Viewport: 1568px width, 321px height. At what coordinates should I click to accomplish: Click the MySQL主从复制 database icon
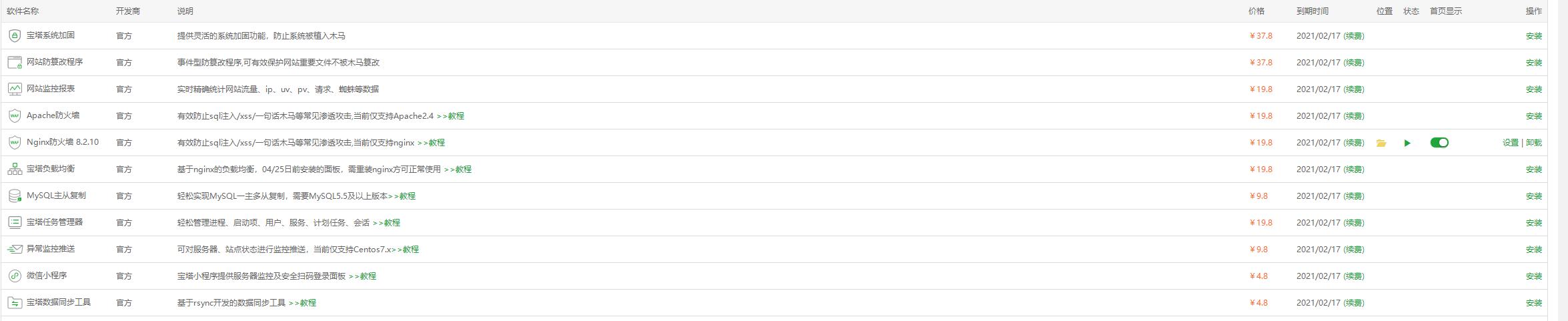pos(15,196)
